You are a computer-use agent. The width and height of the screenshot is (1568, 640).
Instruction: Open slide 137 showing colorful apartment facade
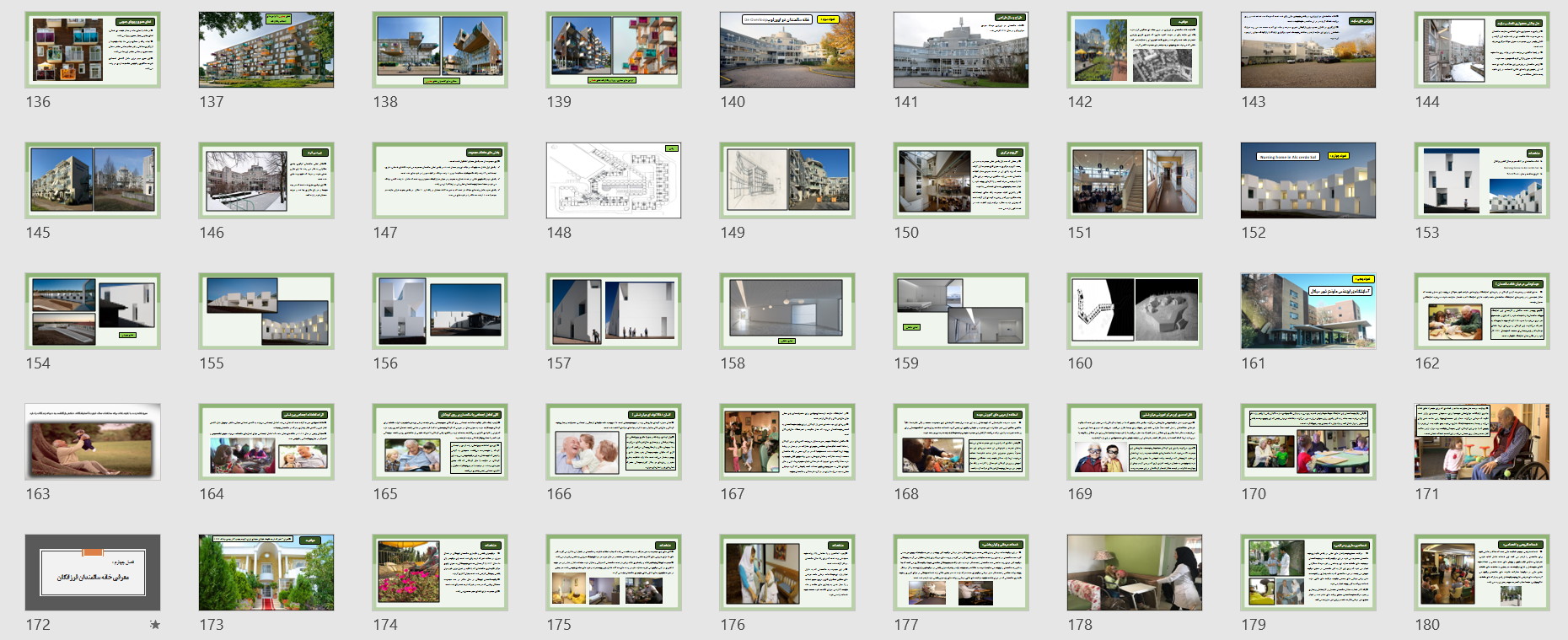pos(266,50)
